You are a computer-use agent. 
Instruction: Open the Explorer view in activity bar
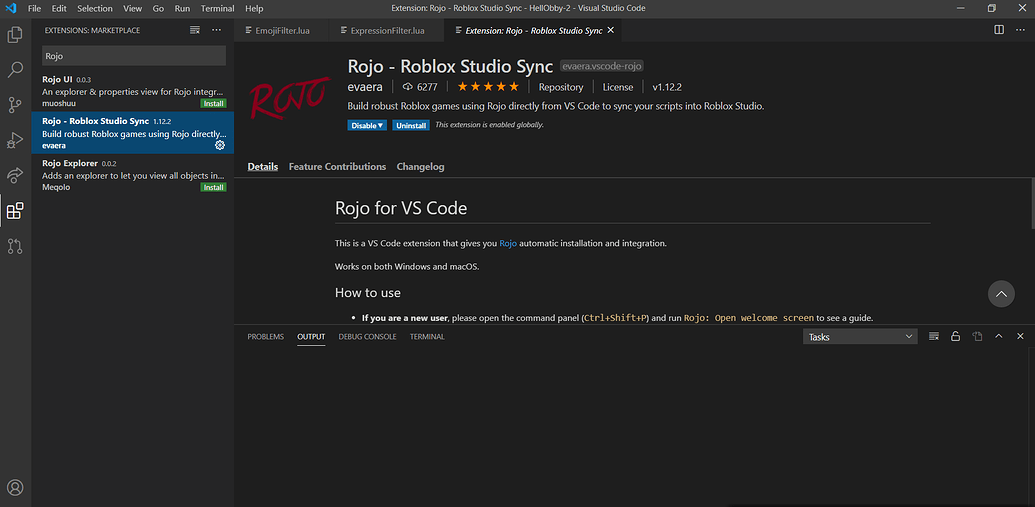(15, 34)
